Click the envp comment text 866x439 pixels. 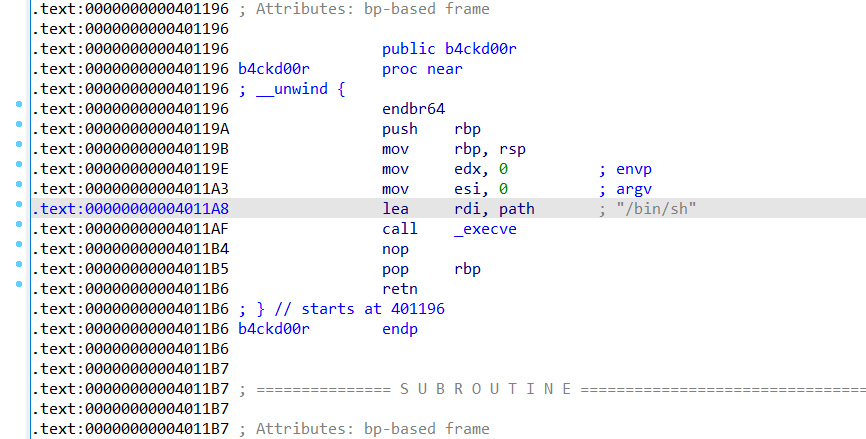pos(633,169)
